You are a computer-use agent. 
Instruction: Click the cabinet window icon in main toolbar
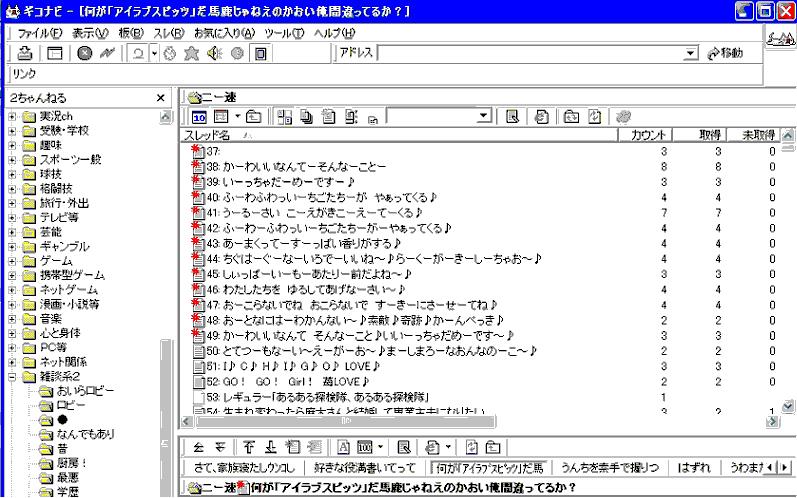54,53
